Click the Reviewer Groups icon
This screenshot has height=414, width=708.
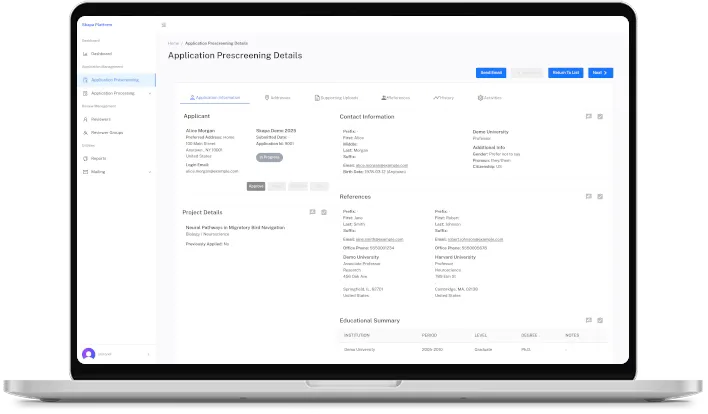pyautogui.click(x=85, y=133)
